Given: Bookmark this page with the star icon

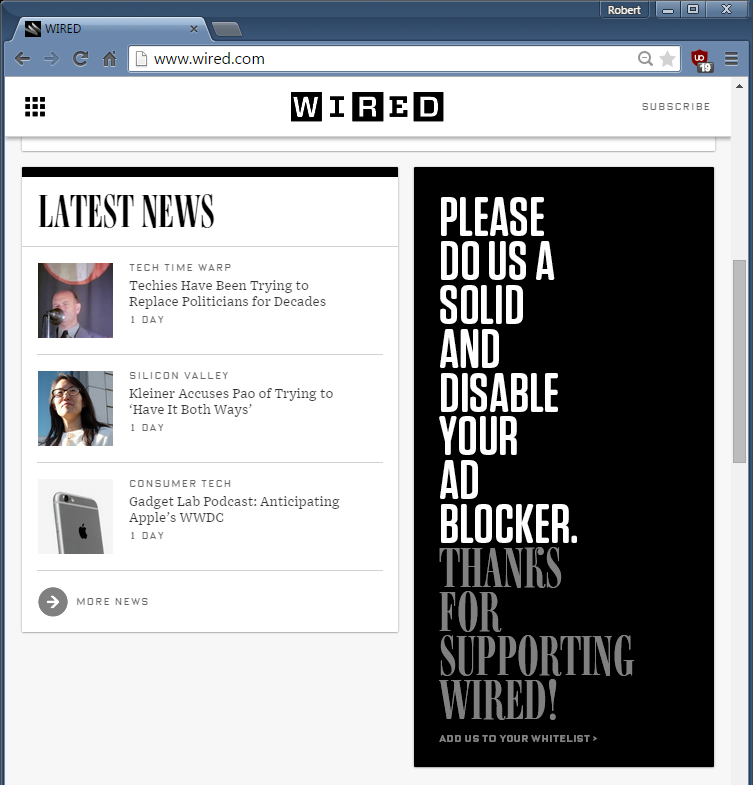Looking at the screenshot, I should [667, 59].
